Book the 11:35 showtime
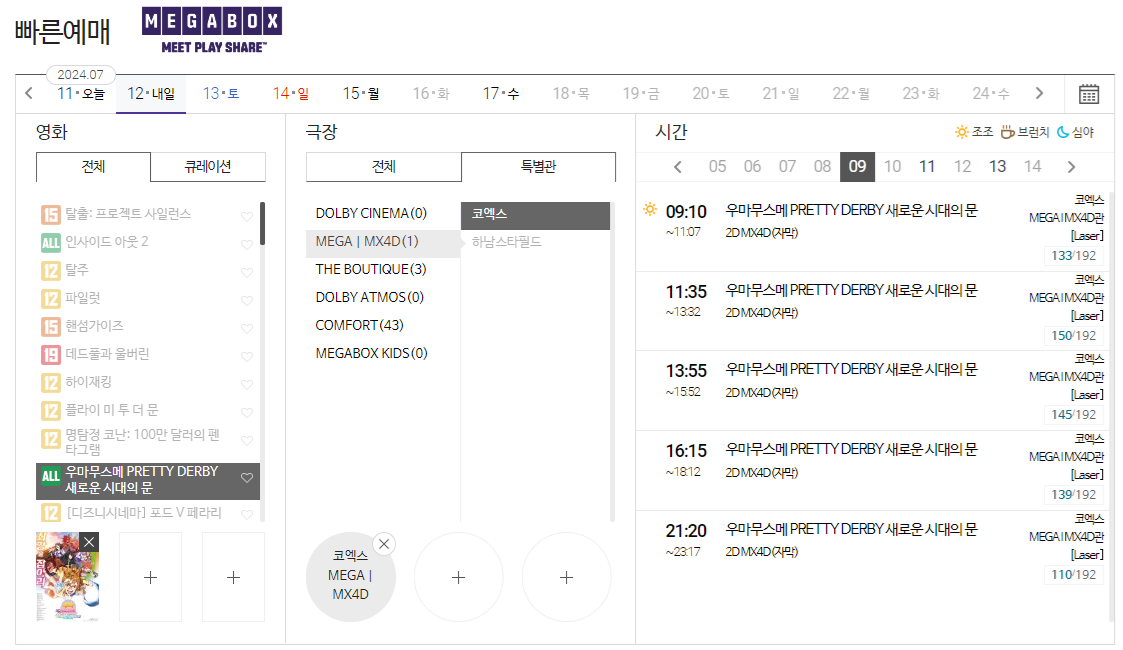Viewport: 1123px width, 650px height. point(874,311)
